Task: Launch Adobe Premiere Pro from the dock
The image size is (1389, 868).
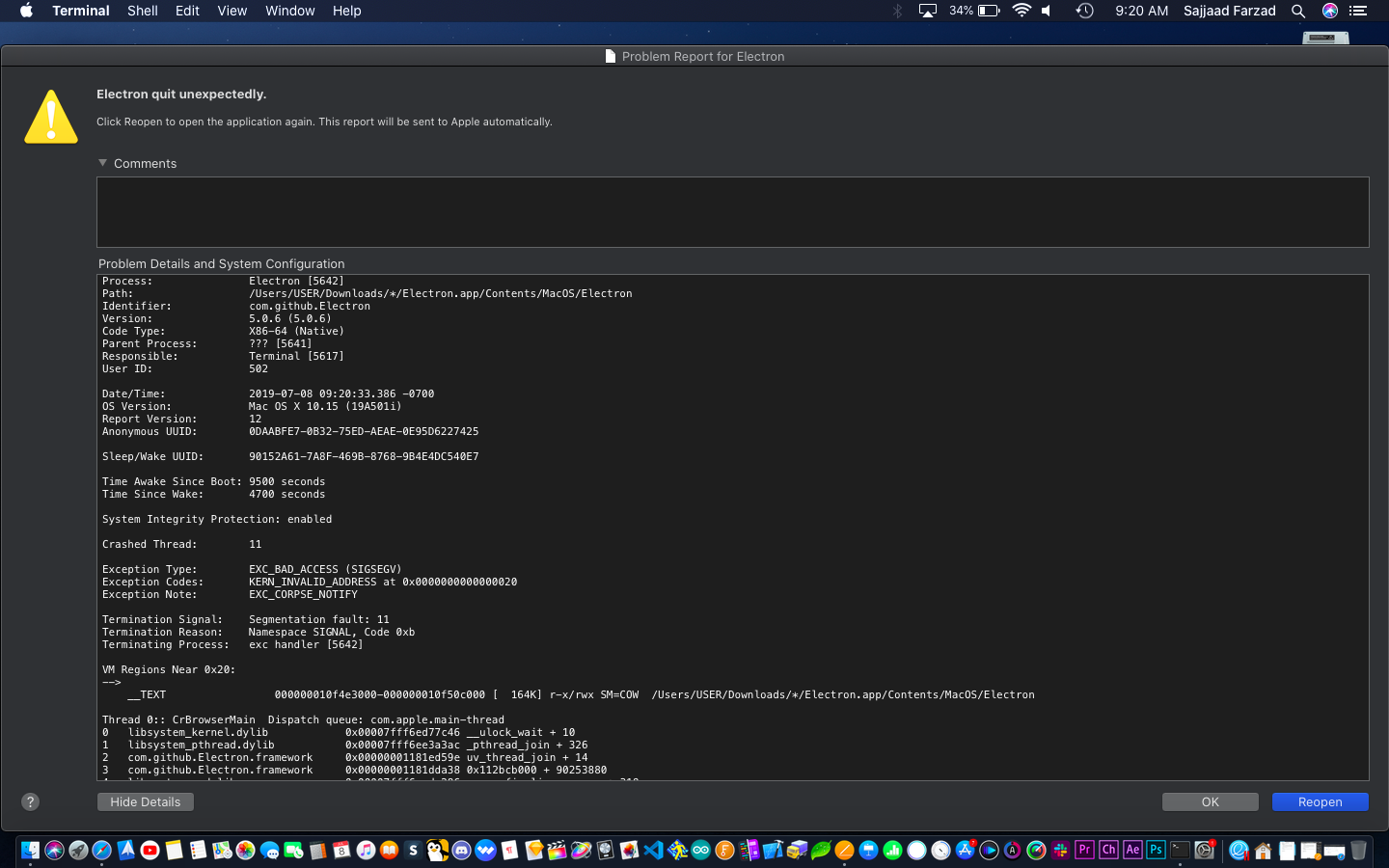Action: (1085, 850)
